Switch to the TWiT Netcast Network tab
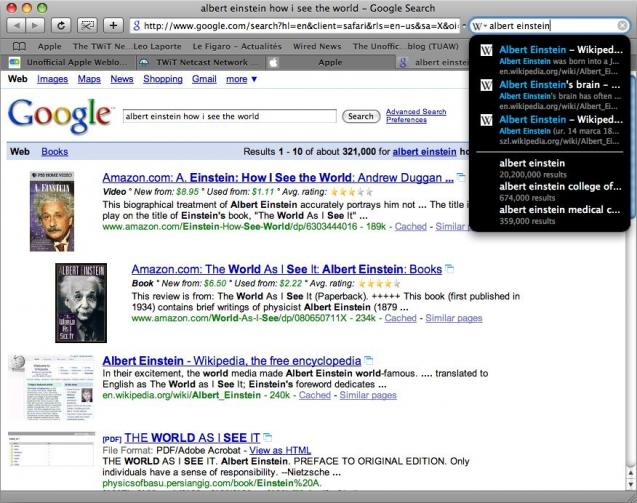Image resolution: width=637 pixels, height=503 pixels. click(x=202, y=62)
